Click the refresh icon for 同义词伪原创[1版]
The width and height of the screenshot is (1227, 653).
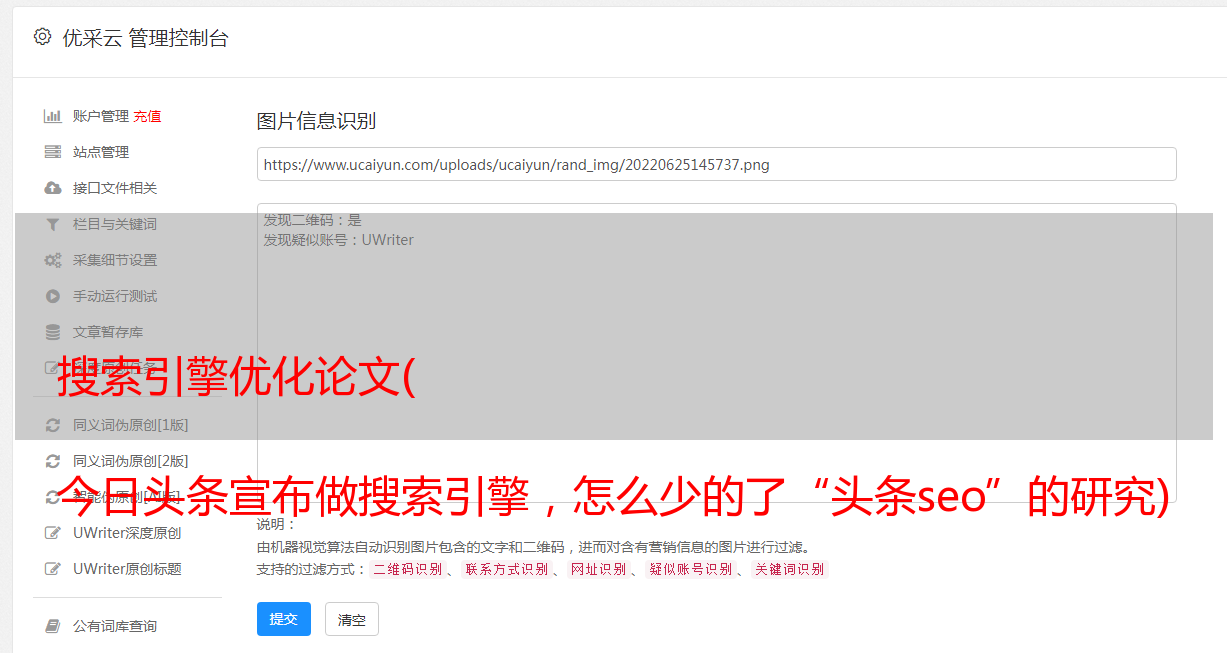[53, 425]
